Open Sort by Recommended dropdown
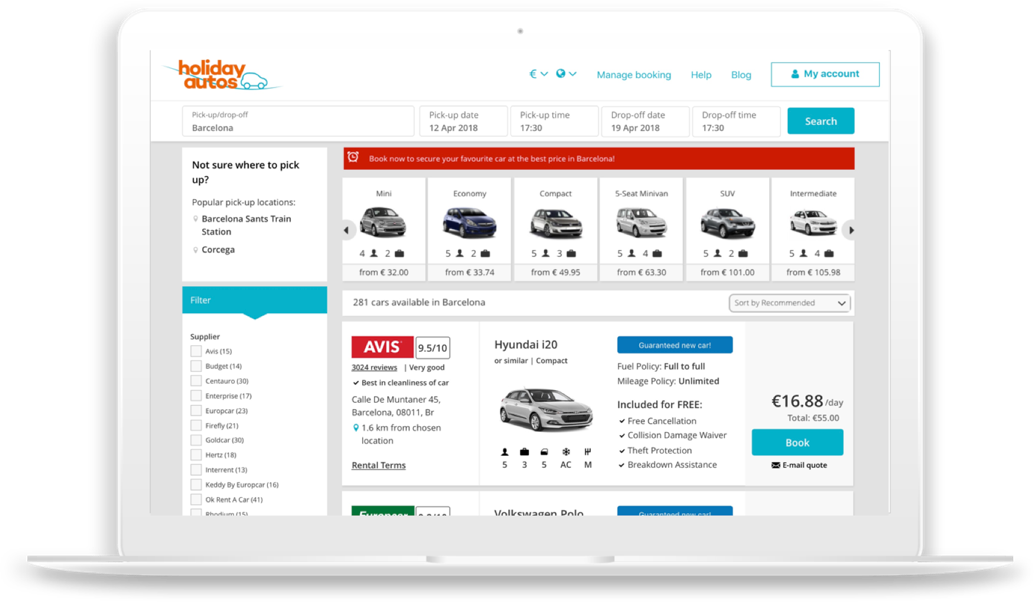The width and height of the screenshot is (1034, 602). tap(789, 303)
